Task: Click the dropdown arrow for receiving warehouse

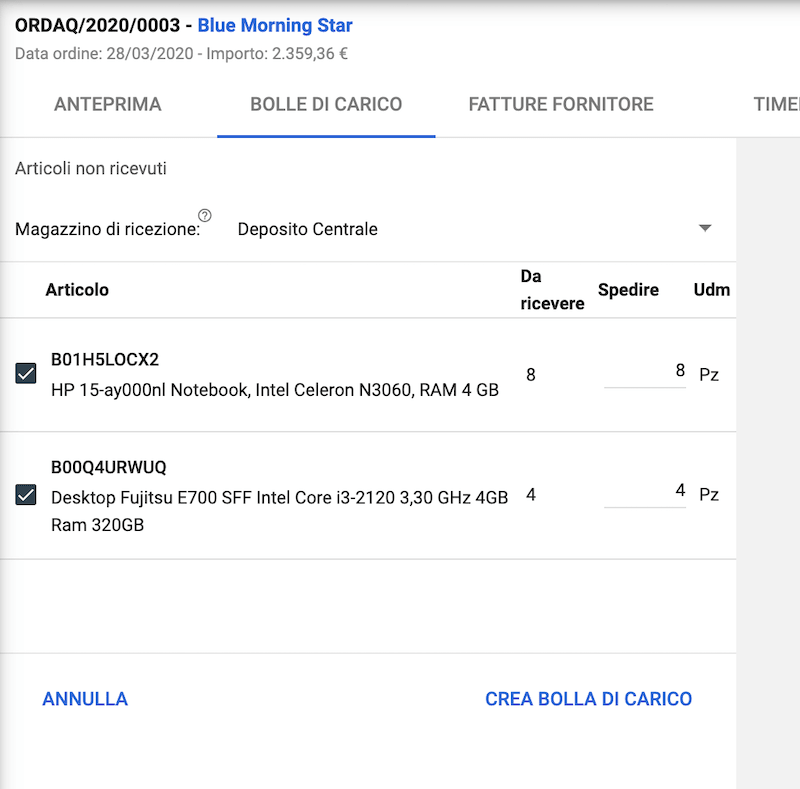Action: 705,229
